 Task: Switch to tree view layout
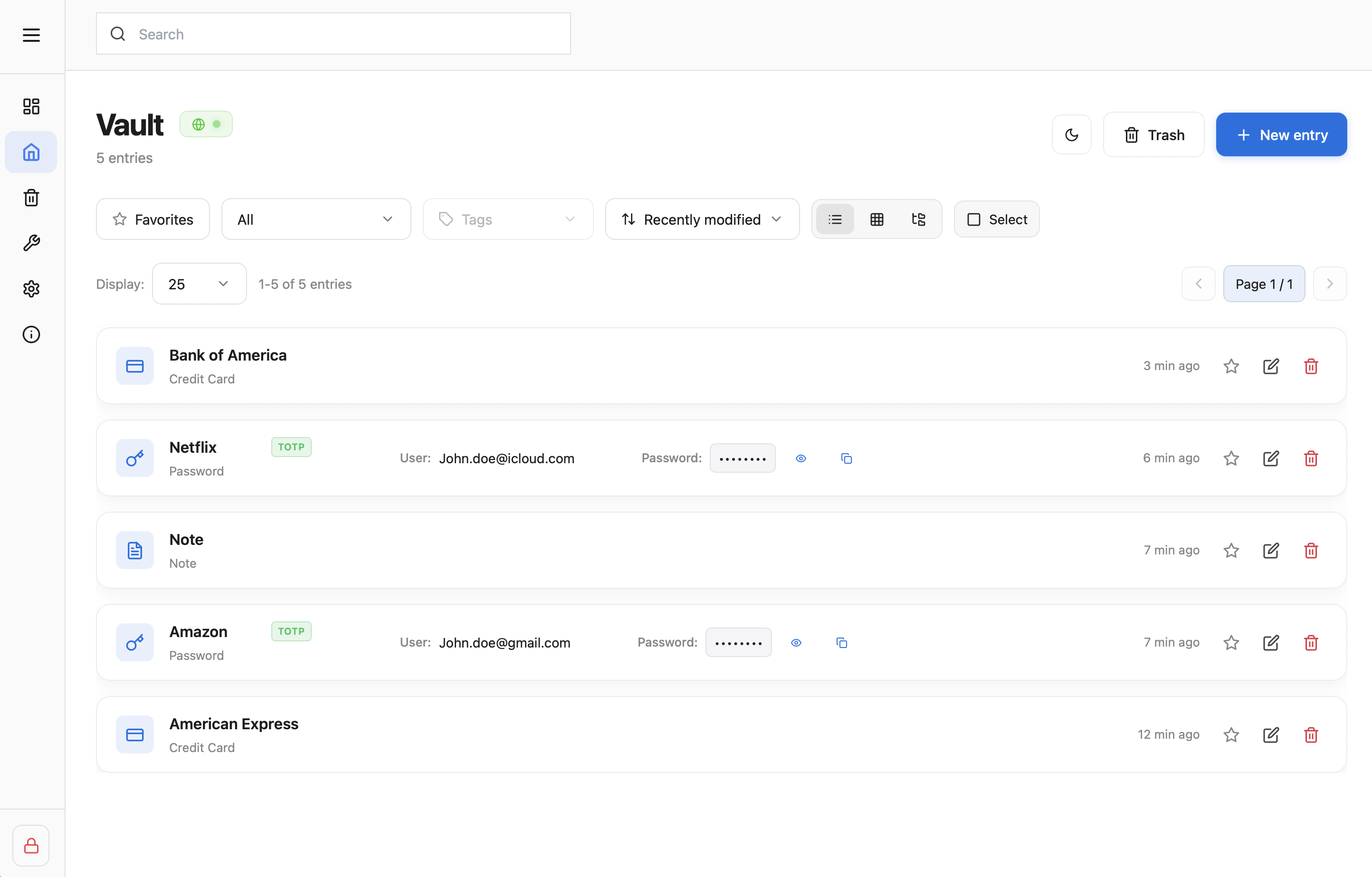click(x=918, y=219)
